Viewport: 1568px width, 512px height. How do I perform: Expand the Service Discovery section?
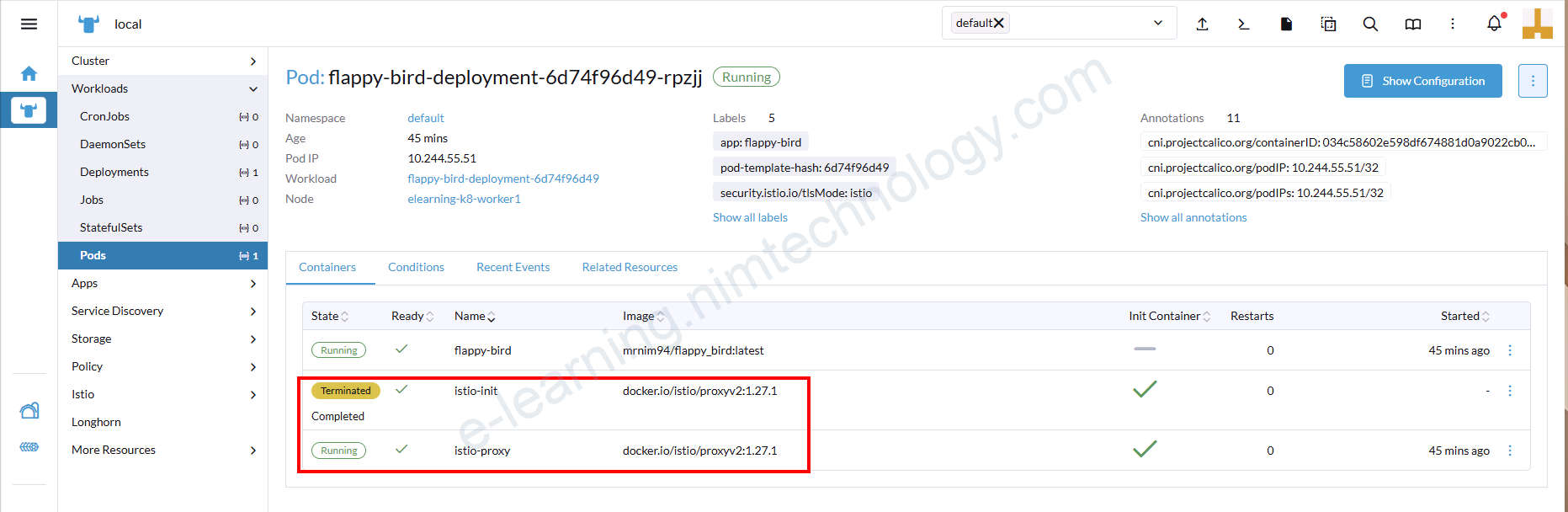click(x=252, y=312)
